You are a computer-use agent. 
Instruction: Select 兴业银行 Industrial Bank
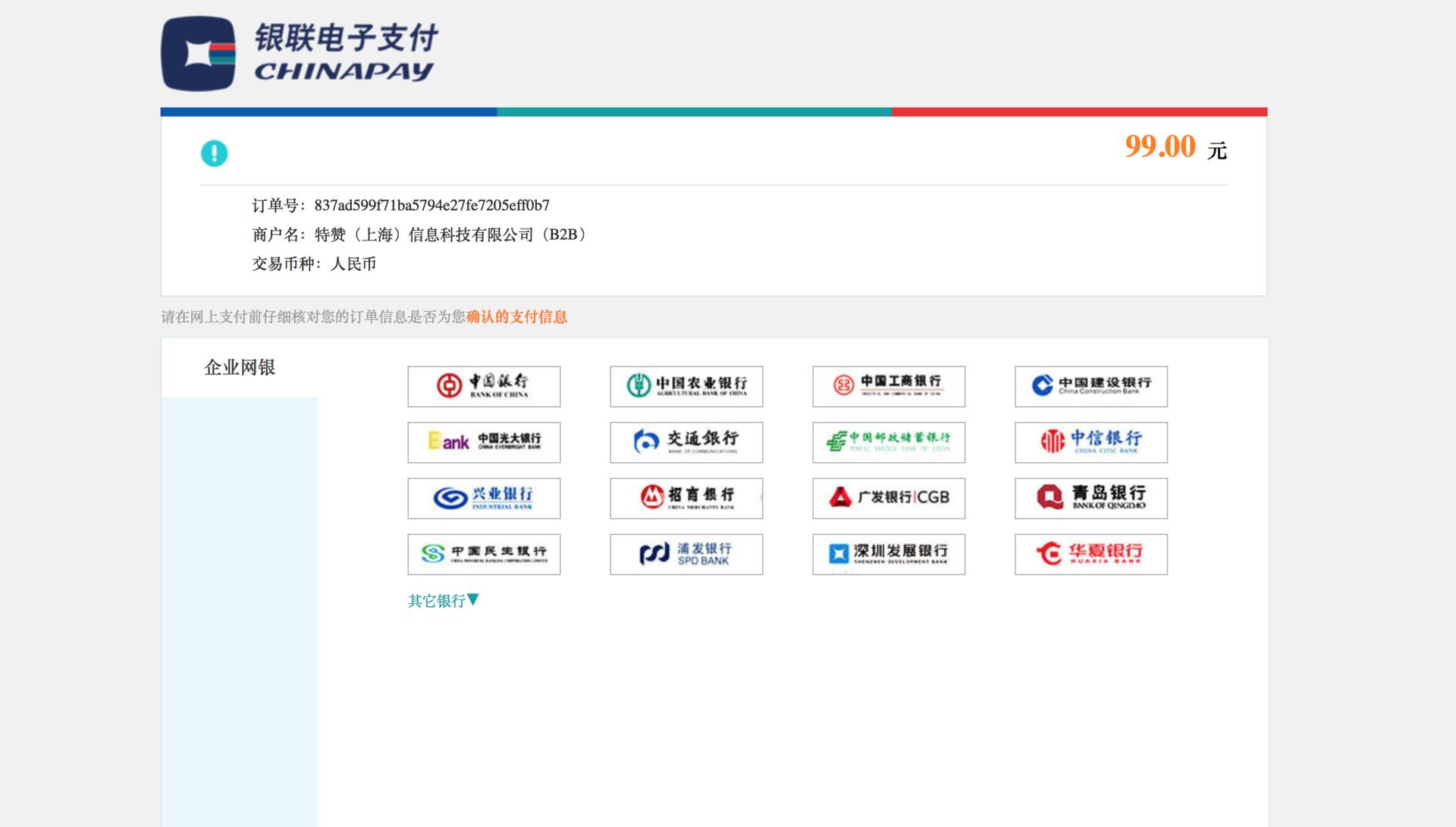pyautogui.click(x=484, y=498)
